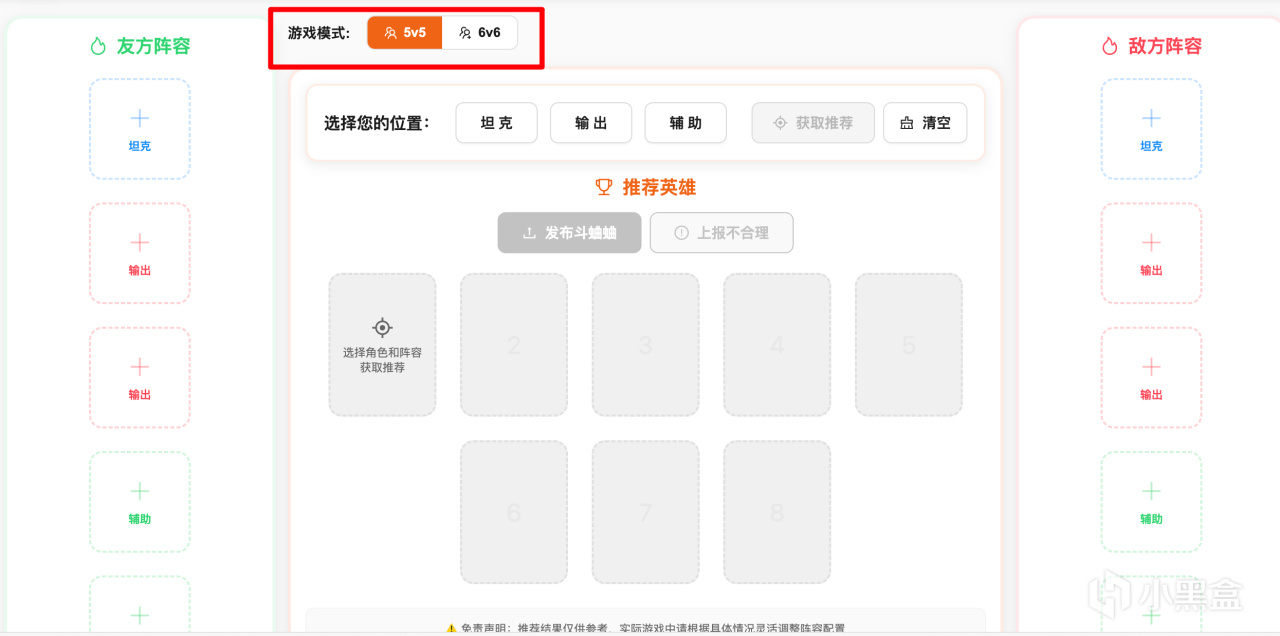Choose 坦克 as your position
1280x636 pixels.
pos(496,123)
